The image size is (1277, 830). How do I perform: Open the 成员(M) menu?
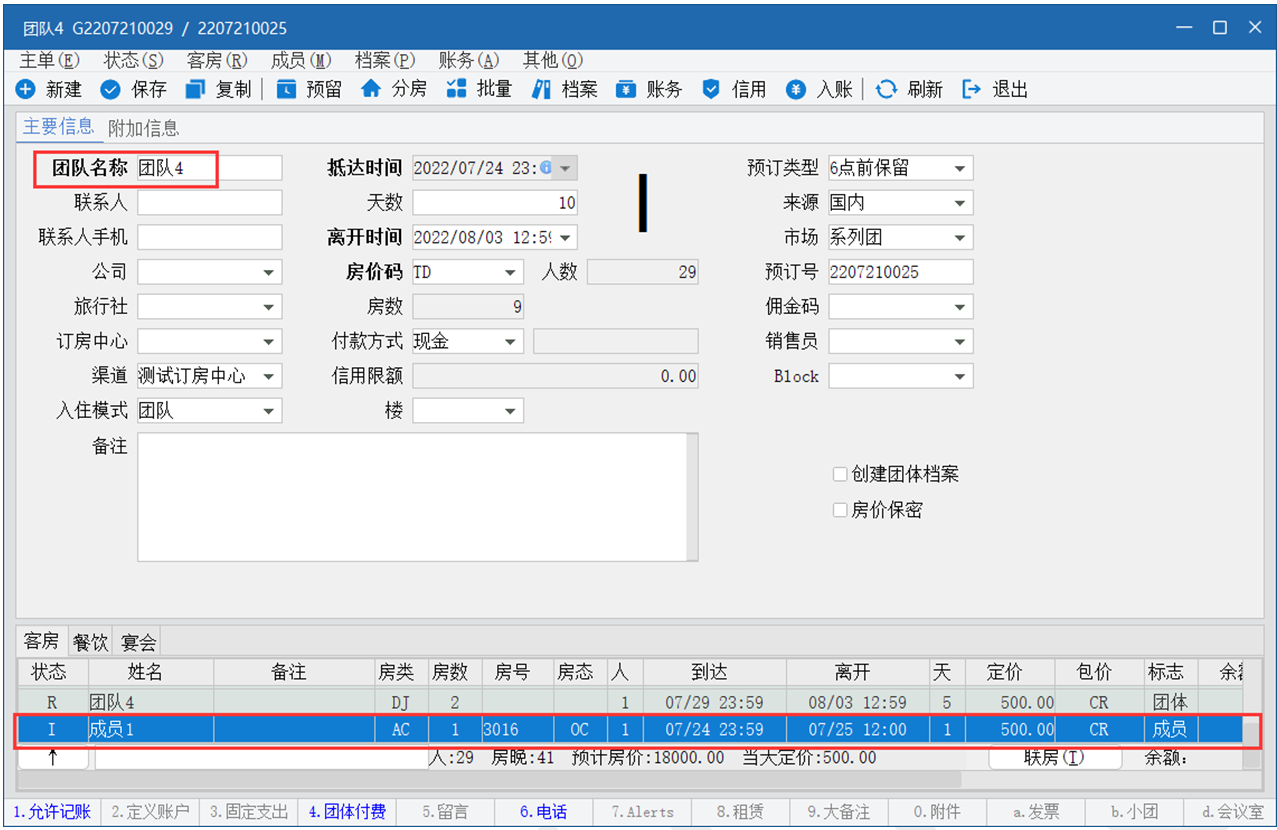point(301,60)
